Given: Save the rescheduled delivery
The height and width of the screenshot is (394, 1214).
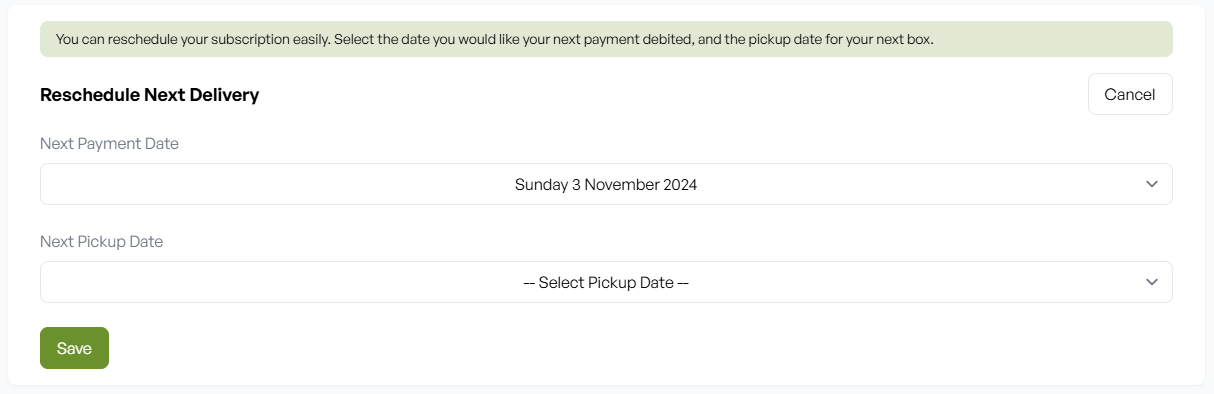Looking at the screenshot, I should point(74,348).
